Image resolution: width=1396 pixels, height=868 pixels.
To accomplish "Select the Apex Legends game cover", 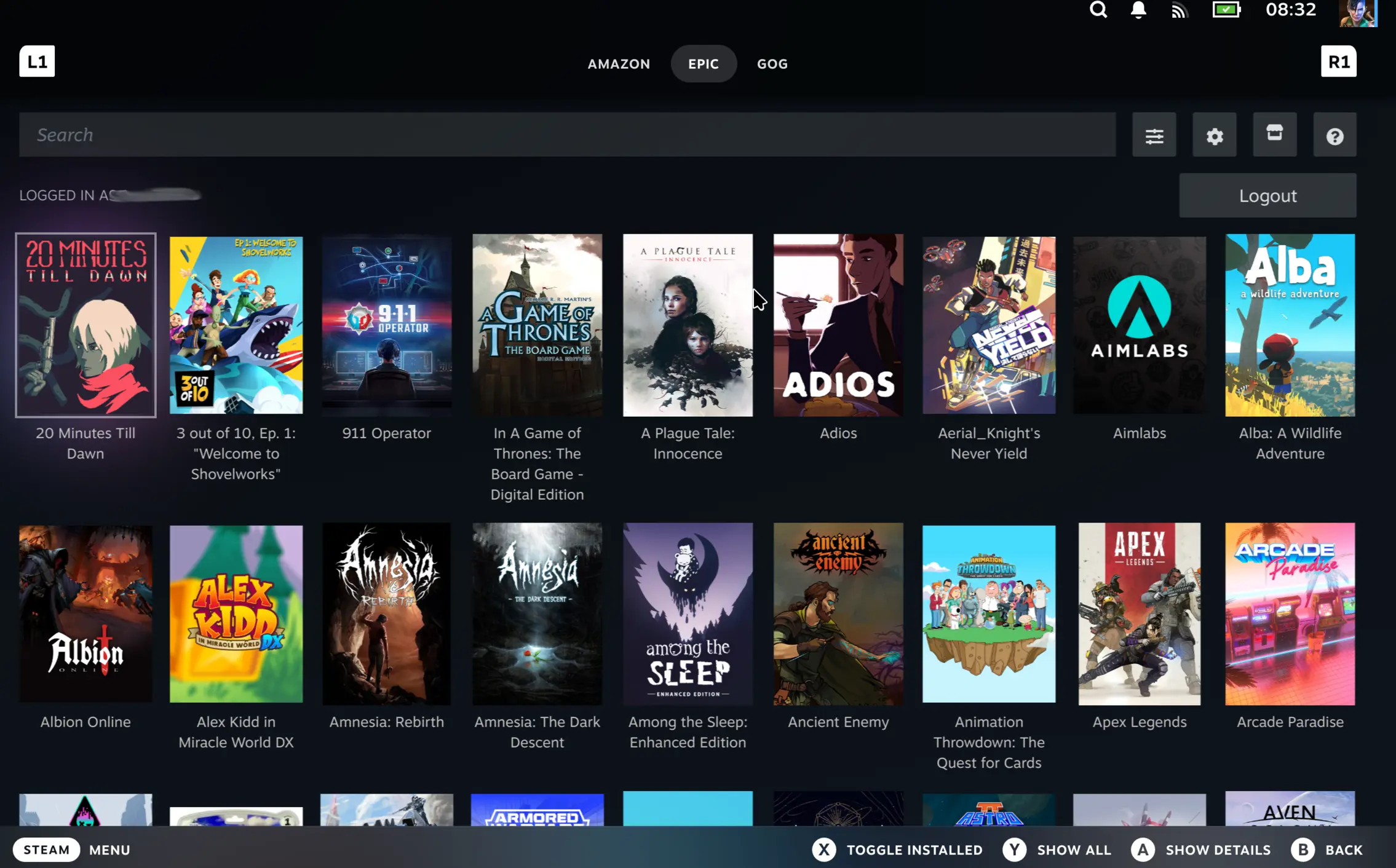I will (x=1139, y=614).
